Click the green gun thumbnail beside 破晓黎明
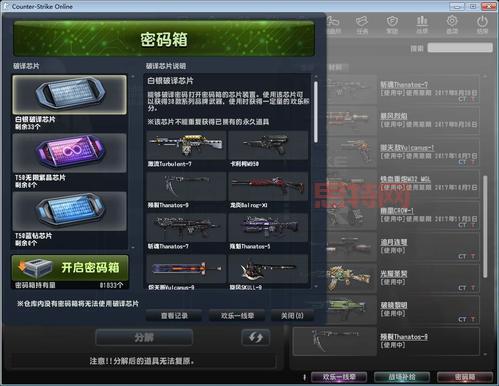The height and width of the screenshot is (386, 499). (x=350, y=309)
